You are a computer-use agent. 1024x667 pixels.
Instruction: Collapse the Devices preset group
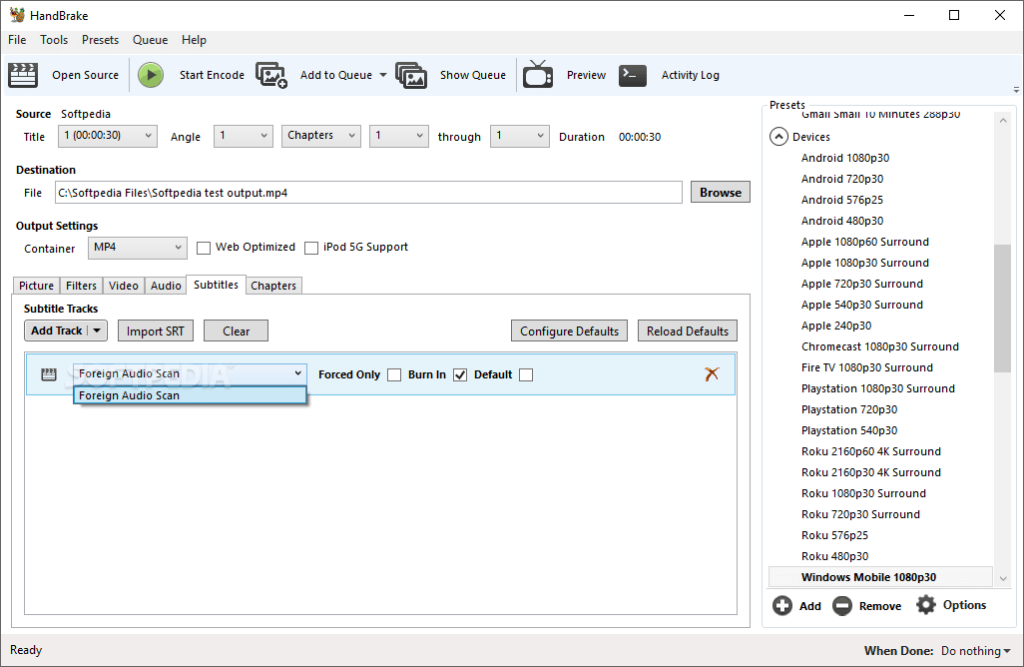click(778, 137)
